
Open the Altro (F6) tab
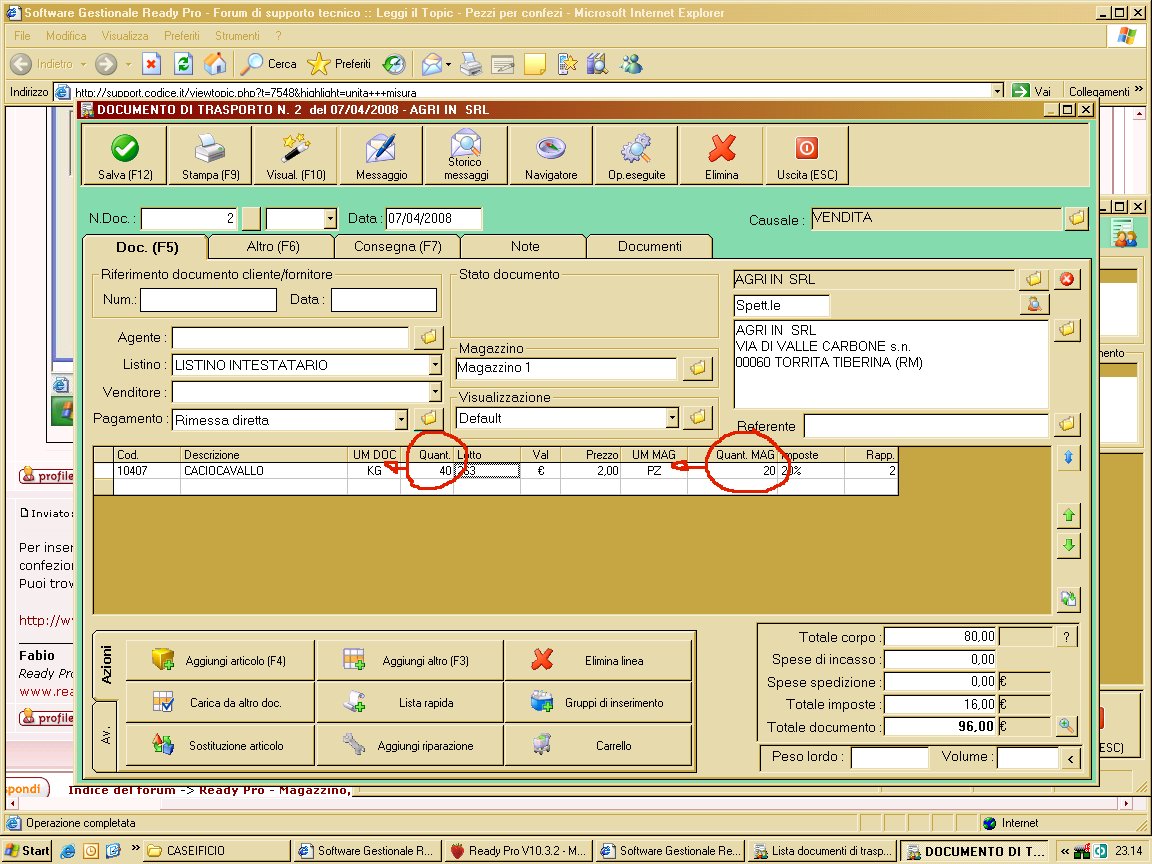click(272, 246)
